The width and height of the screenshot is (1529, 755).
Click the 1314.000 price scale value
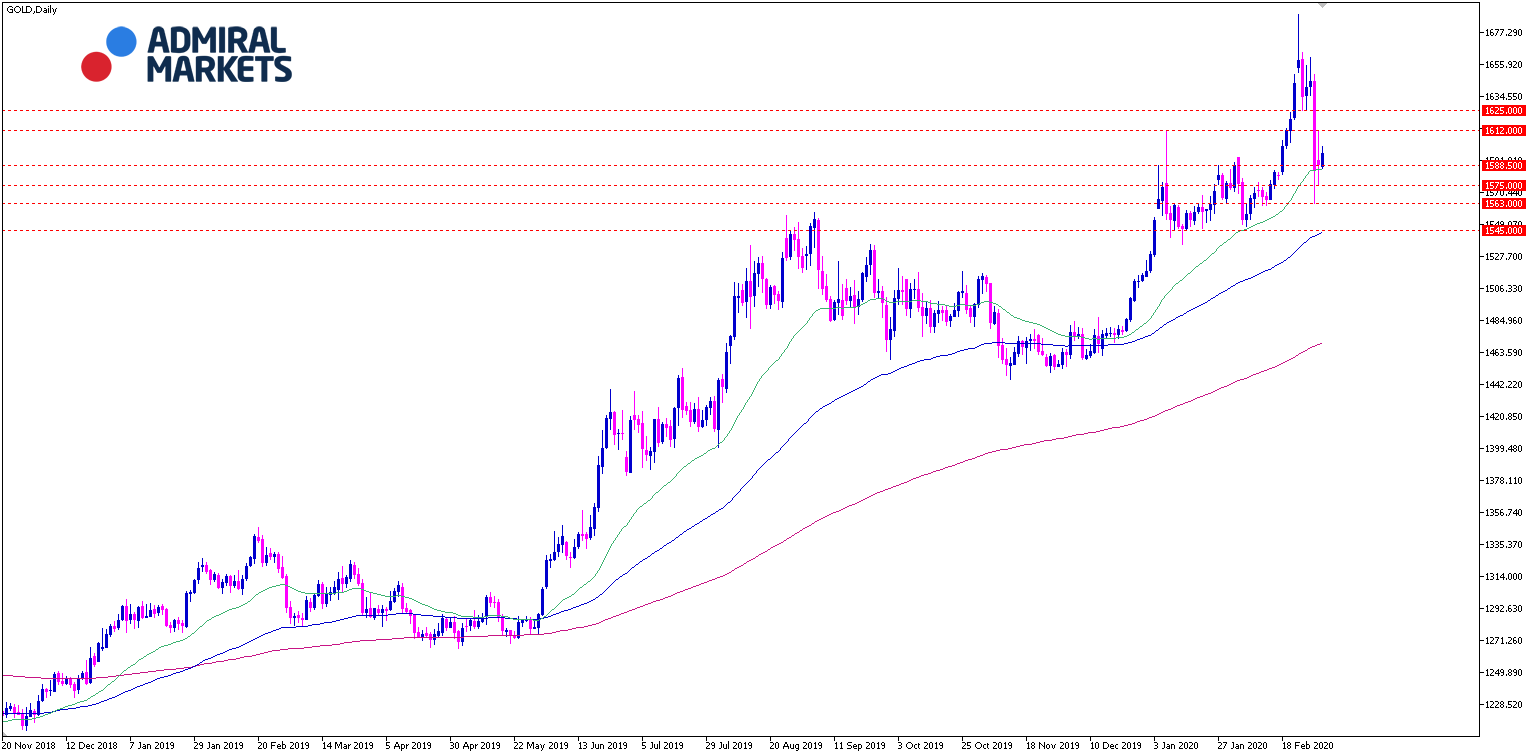1504,577
